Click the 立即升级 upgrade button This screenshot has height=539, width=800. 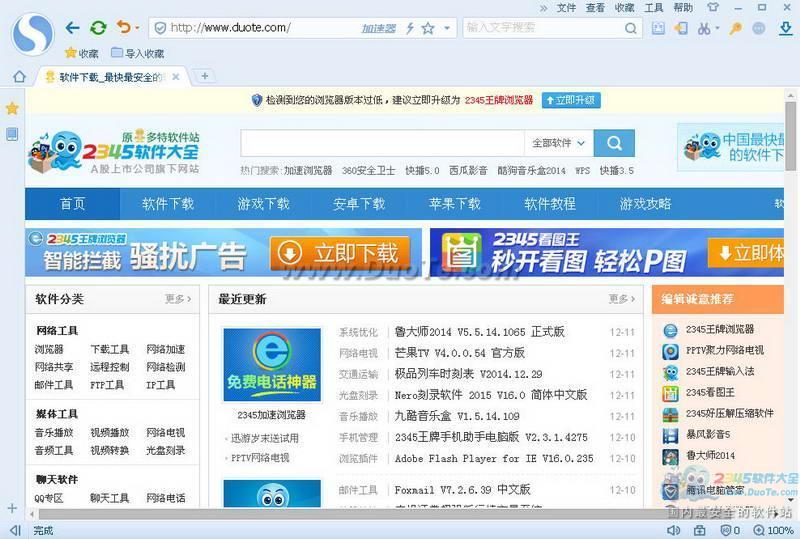(x=570, y=100)
